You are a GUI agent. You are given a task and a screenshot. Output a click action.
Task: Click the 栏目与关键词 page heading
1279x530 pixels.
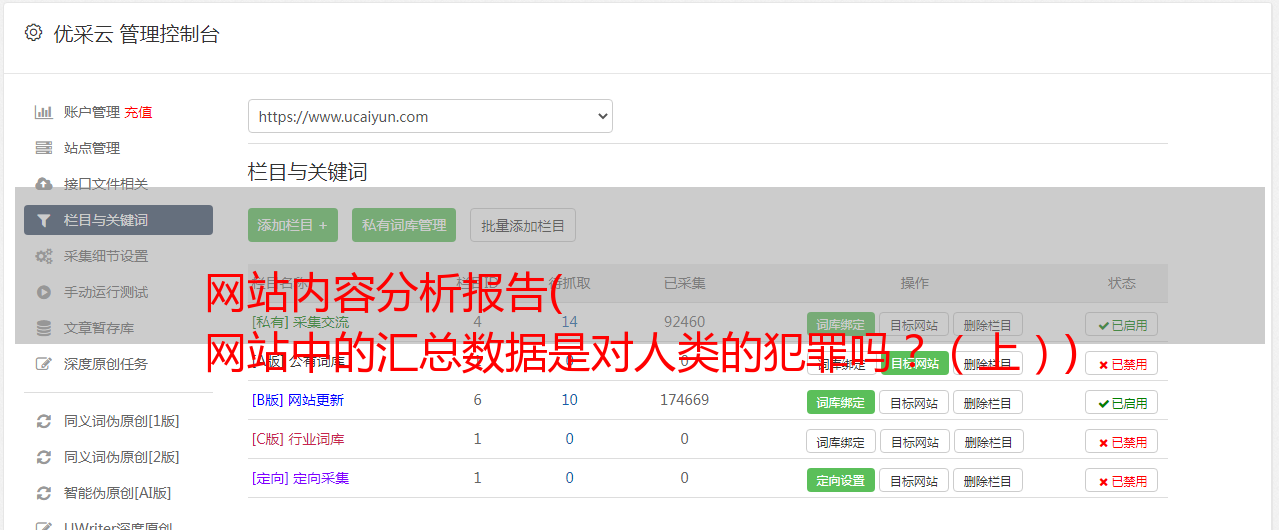pos(308,172)
